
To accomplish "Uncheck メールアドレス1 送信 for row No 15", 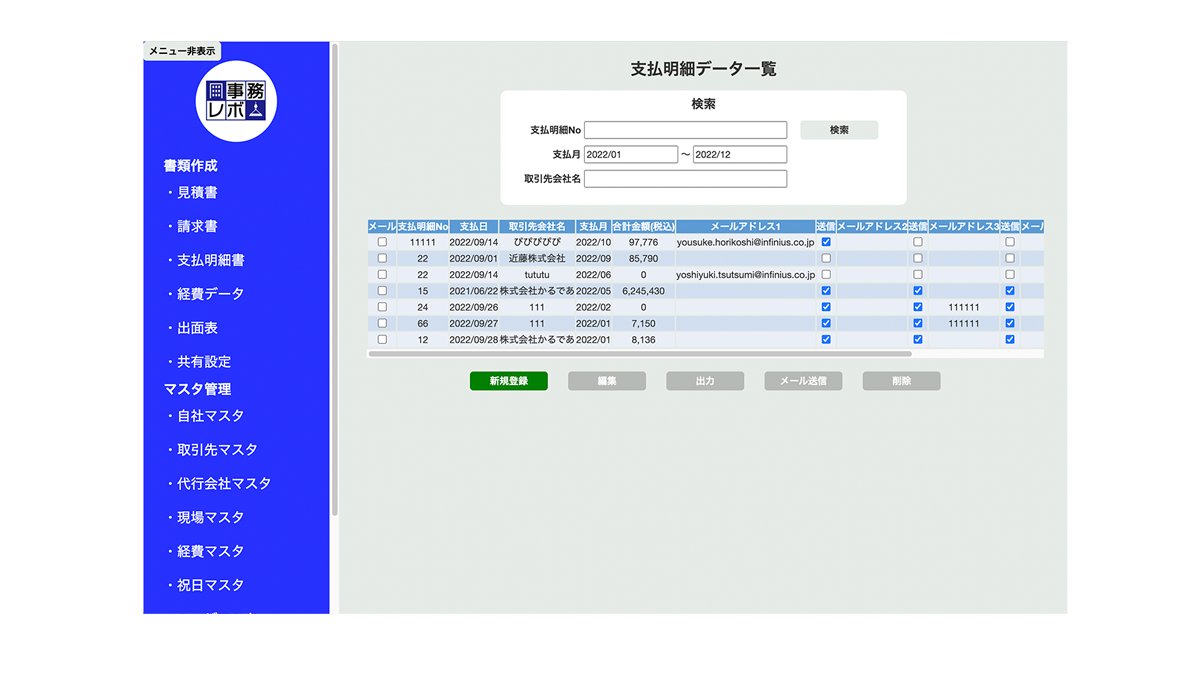I will 826,291.
